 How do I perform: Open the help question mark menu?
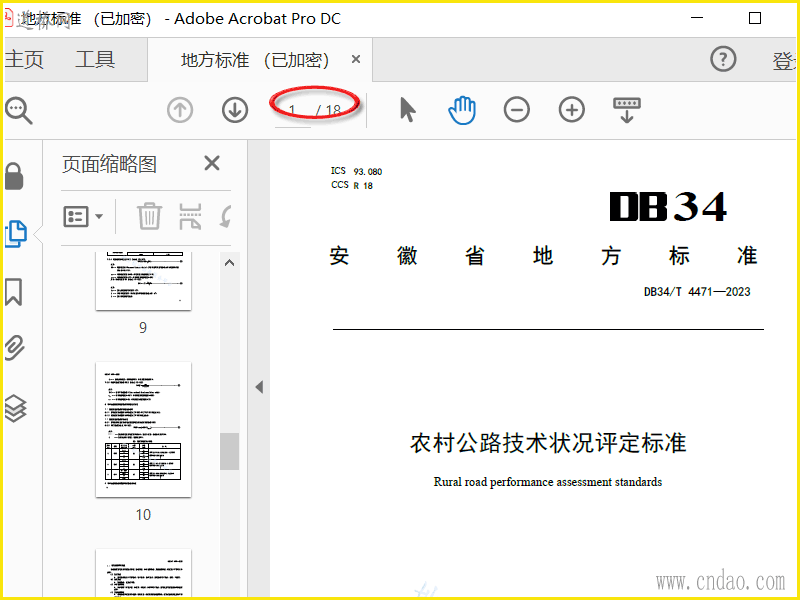point(723,59)
